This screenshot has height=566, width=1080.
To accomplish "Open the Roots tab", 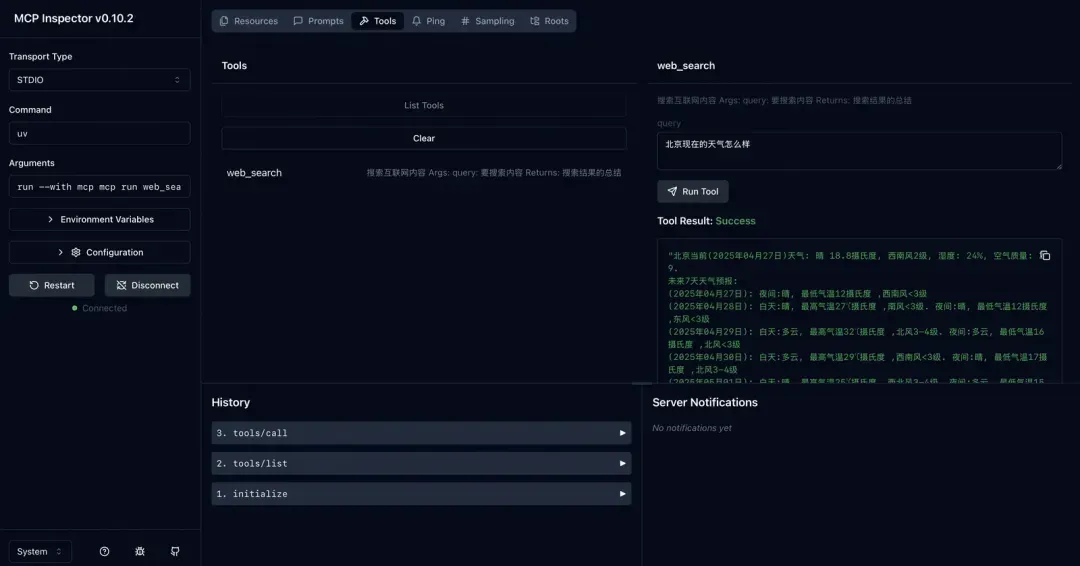I will pos(550,21).
